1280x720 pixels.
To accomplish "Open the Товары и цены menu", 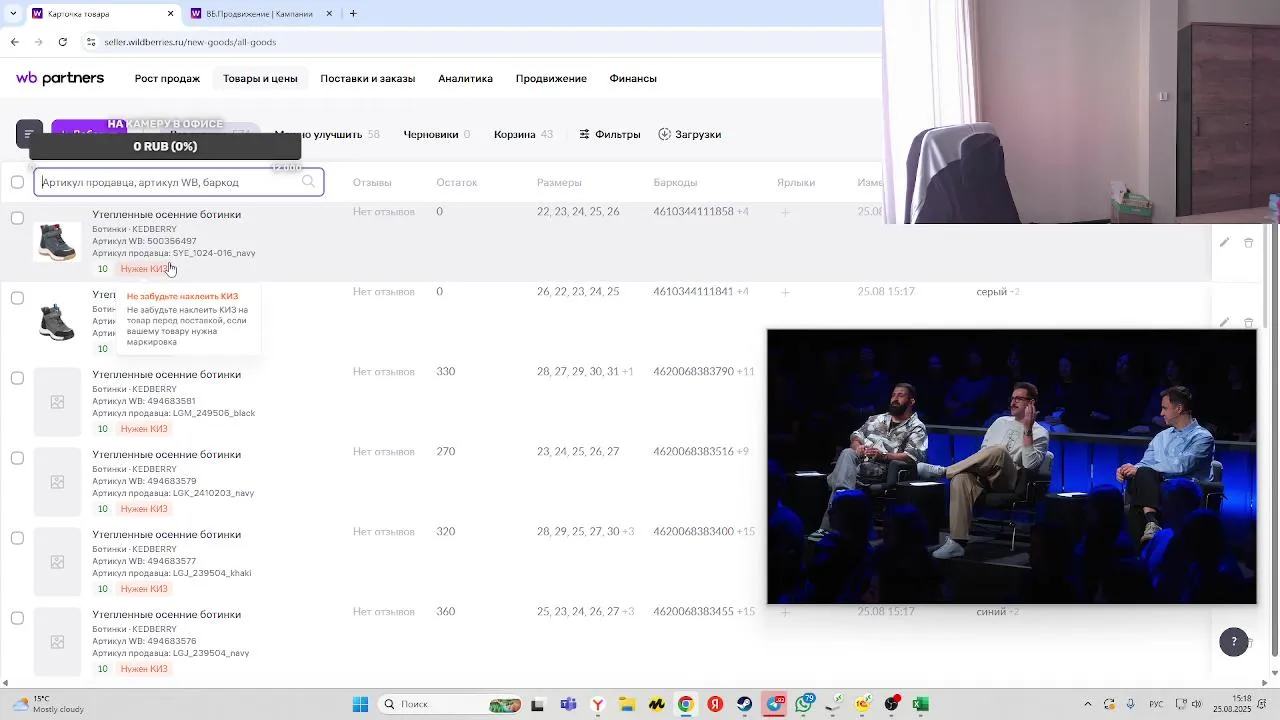I will point(260,78).
